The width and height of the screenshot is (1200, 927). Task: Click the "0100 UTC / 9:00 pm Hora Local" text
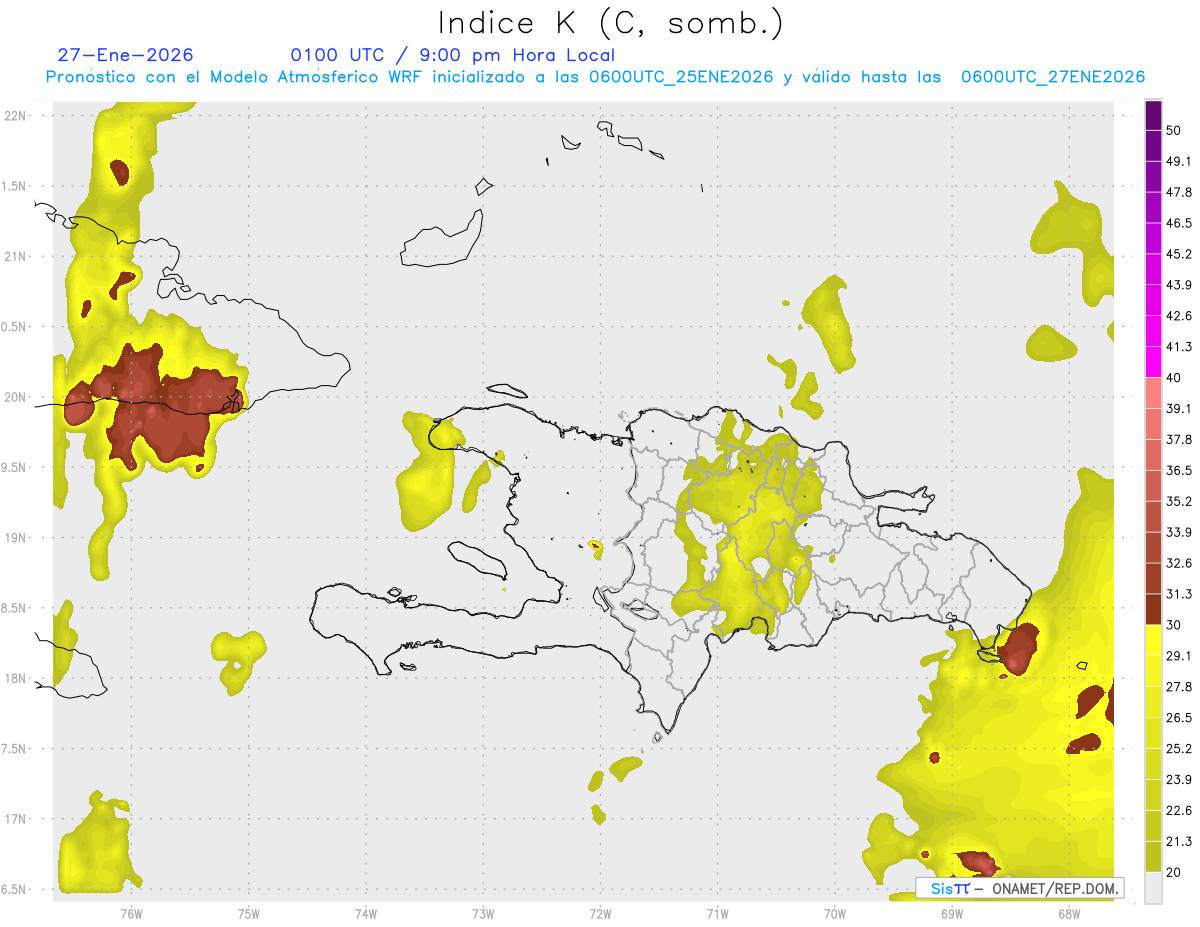(x=453, y=55)
